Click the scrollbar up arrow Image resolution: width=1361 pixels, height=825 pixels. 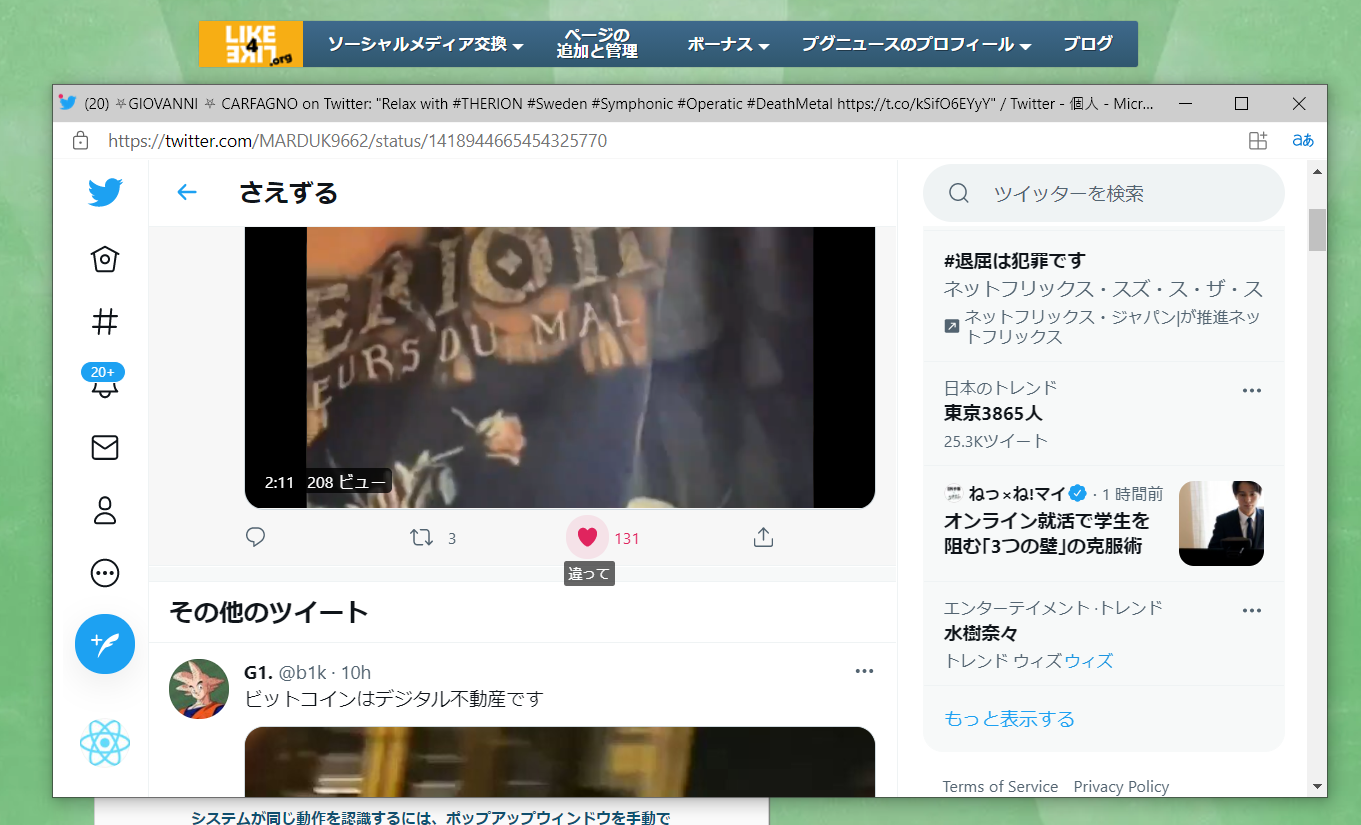point(1317,170)
